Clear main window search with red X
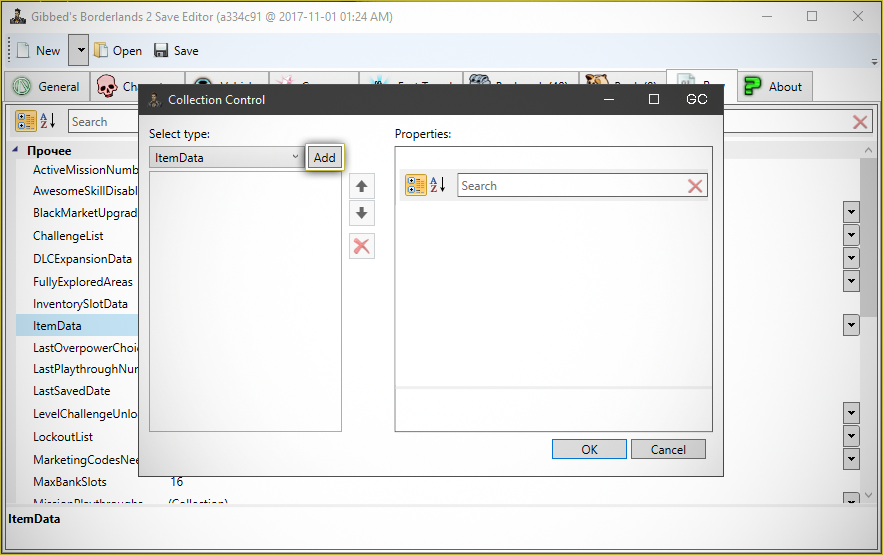This screenshot has height=555, width=883. click(860, 122)
